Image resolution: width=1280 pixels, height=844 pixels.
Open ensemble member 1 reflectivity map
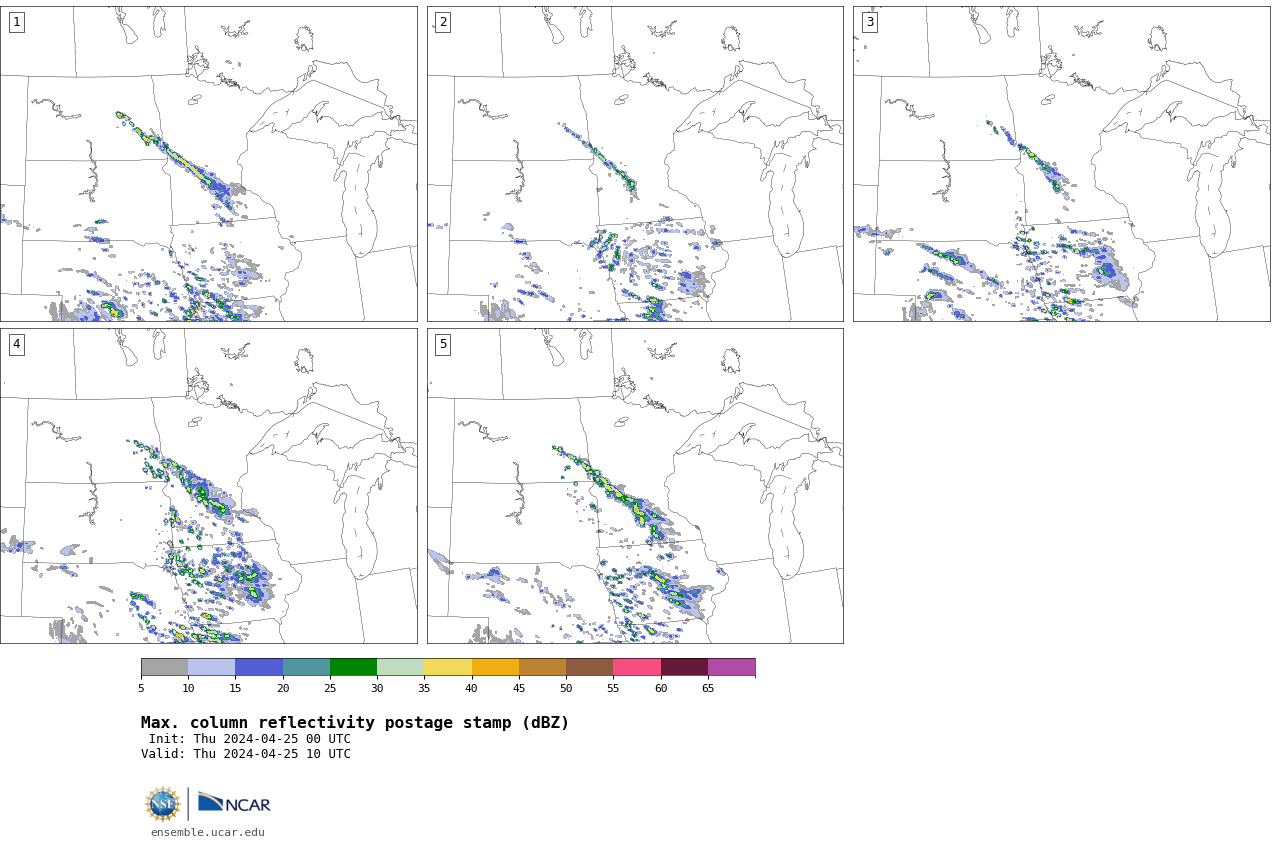pos(208,164)
